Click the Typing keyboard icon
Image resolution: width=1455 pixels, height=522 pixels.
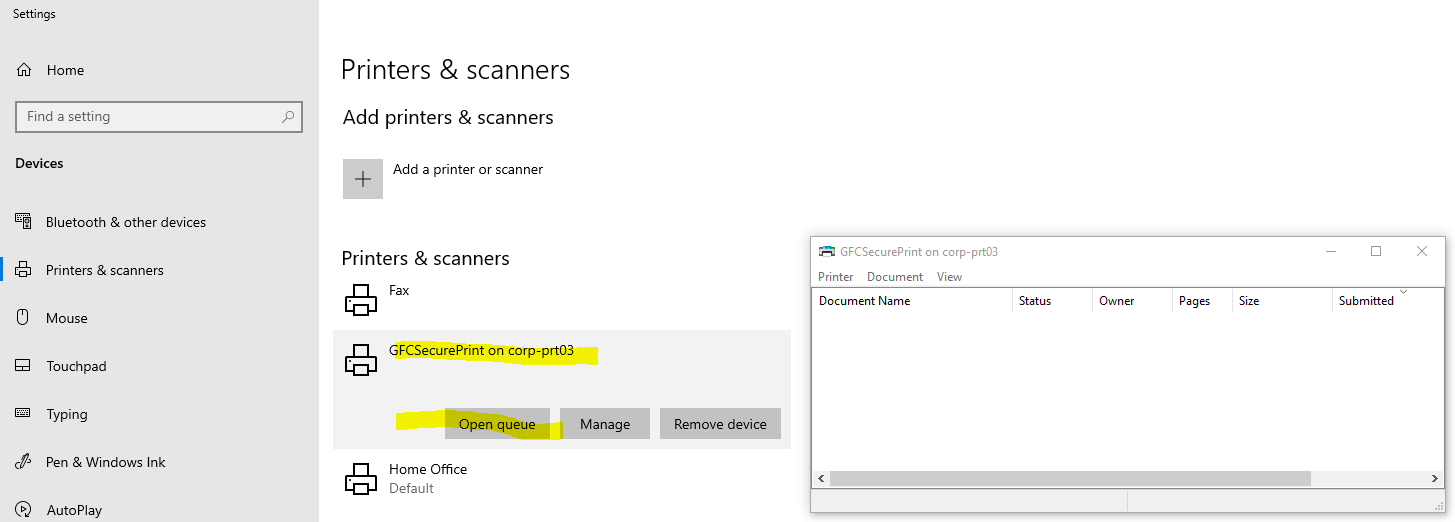(23, 414)
